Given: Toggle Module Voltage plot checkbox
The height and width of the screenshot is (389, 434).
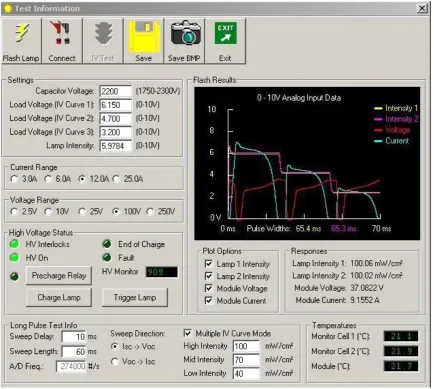Looking at the screenshot, I should (x=209, y=288).
